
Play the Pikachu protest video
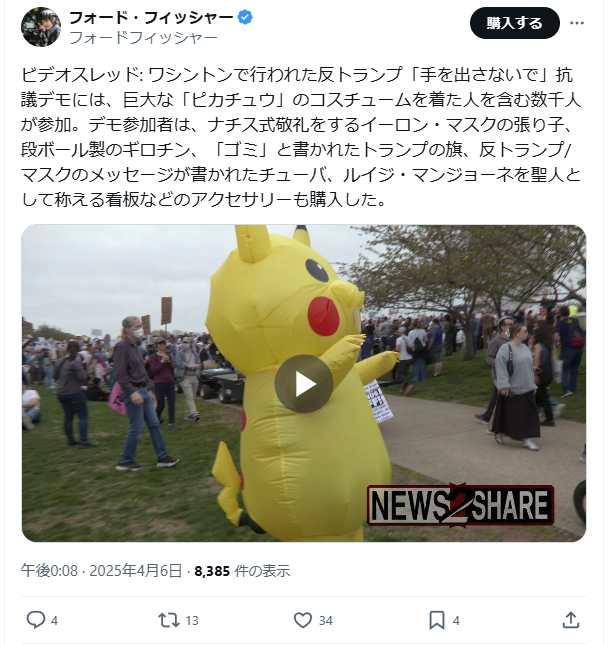click(304, 383)
